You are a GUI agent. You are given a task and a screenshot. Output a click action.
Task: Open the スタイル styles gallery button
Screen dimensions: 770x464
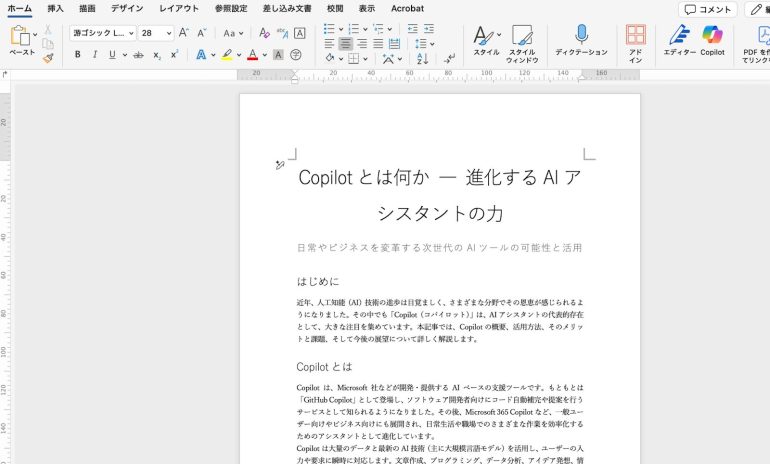[487, 40]
